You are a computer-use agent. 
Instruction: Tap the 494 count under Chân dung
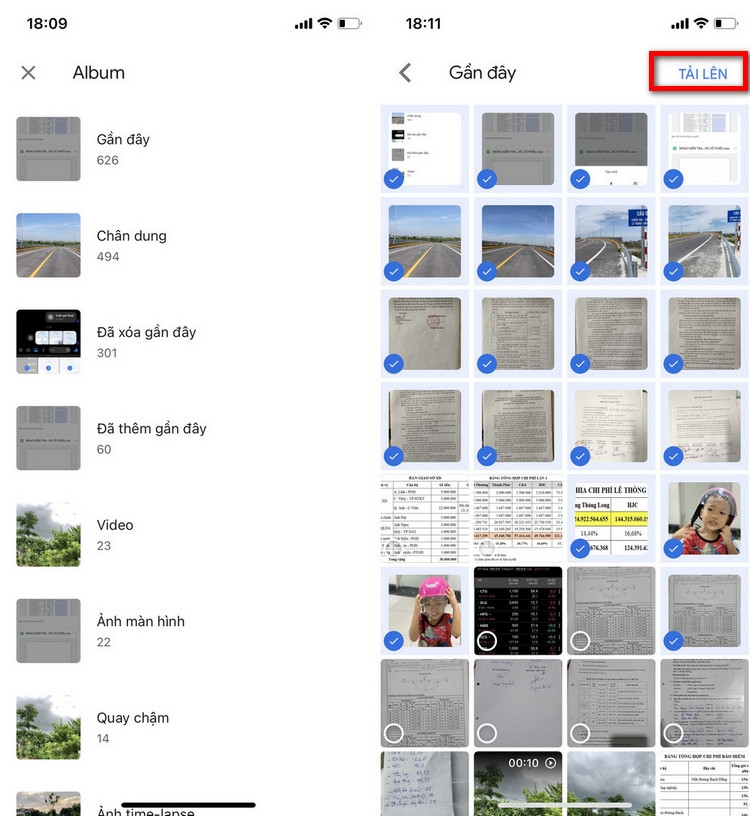click(108, 257)
